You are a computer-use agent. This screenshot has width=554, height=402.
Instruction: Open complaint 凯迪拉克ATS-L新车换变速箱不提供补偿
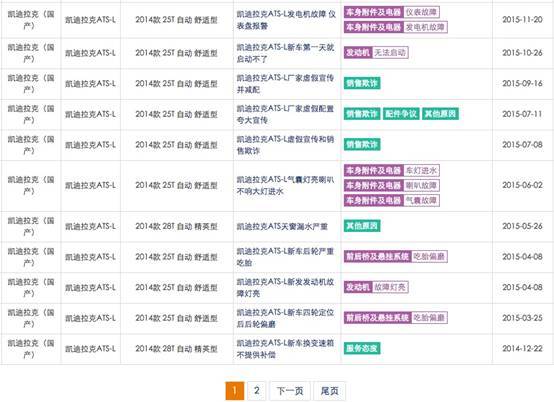285,349
